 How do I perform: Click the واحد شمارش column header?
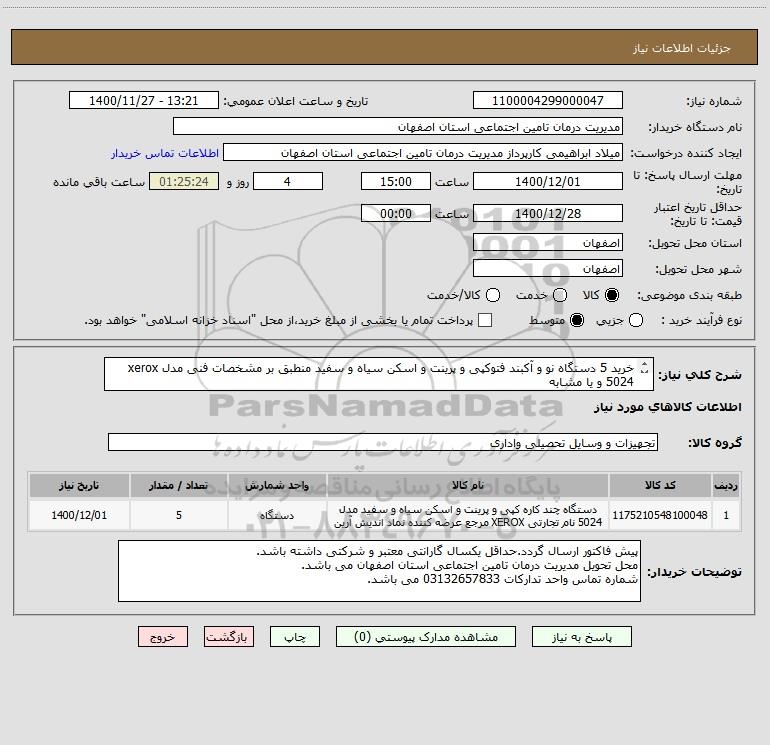click(x=277, y=485)
